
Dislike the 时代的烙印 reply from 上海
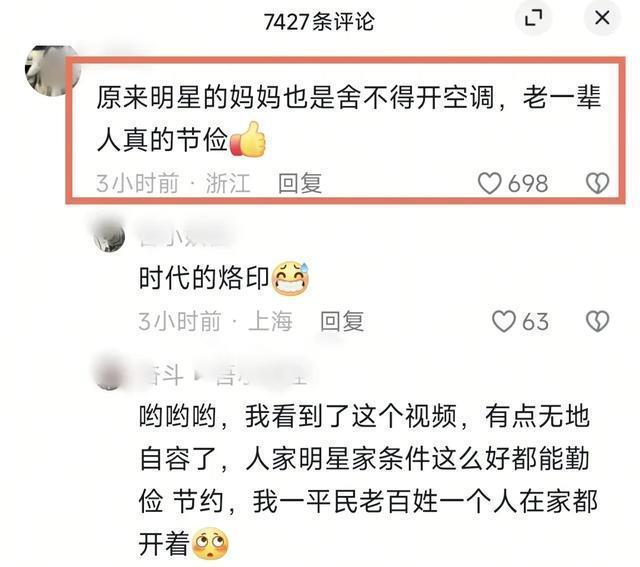598,321
